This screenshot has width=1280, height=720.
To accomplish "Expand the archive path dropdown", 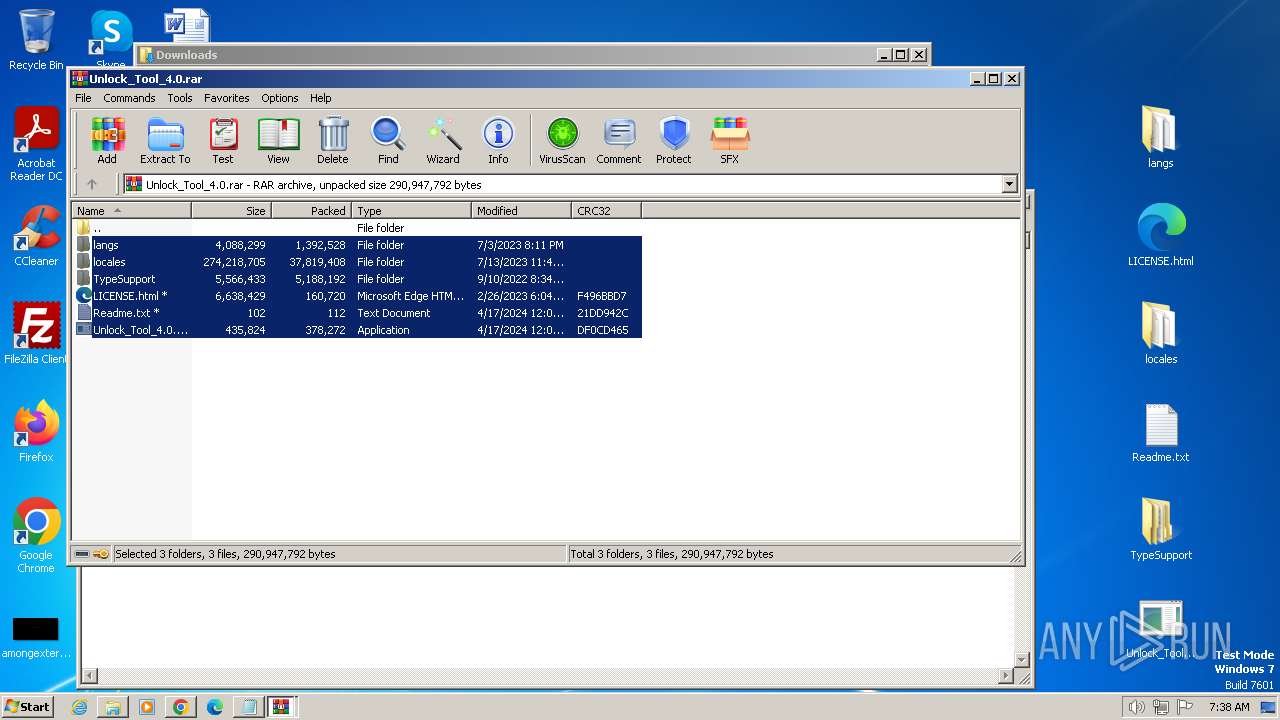I will (1009, 184).
